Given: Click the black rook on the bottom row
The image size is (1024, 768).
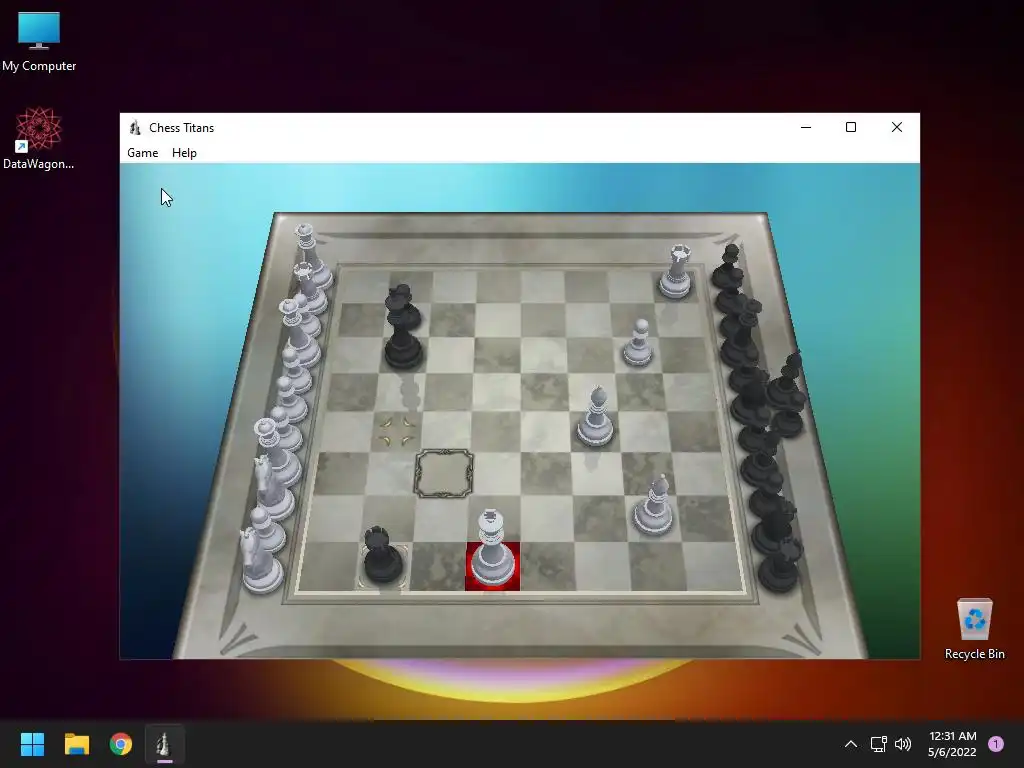Looking at the screenshot, I should click(x=383, y=555).
